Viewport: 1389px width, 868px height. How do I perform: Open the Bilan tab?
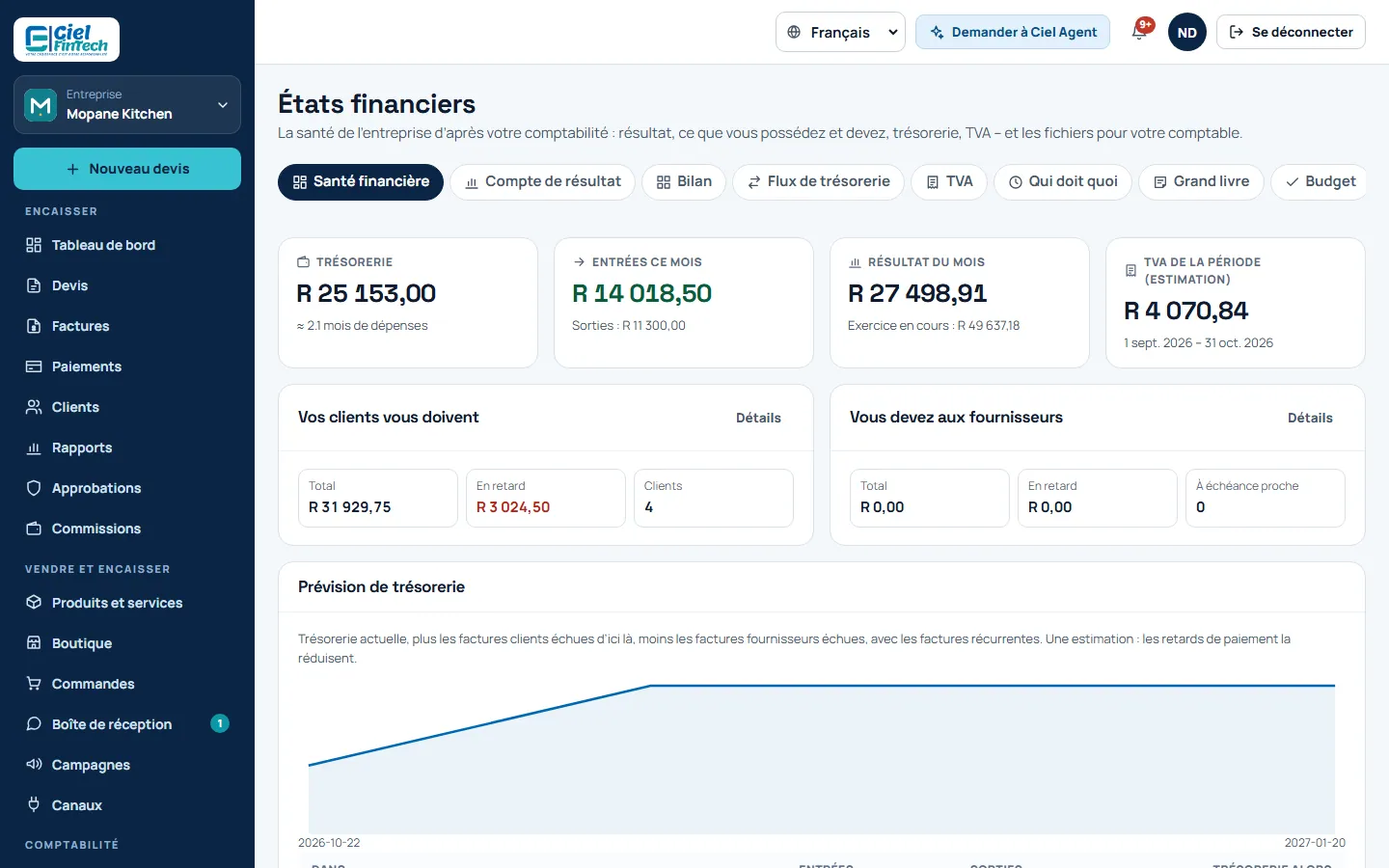[x=684, y=181]
